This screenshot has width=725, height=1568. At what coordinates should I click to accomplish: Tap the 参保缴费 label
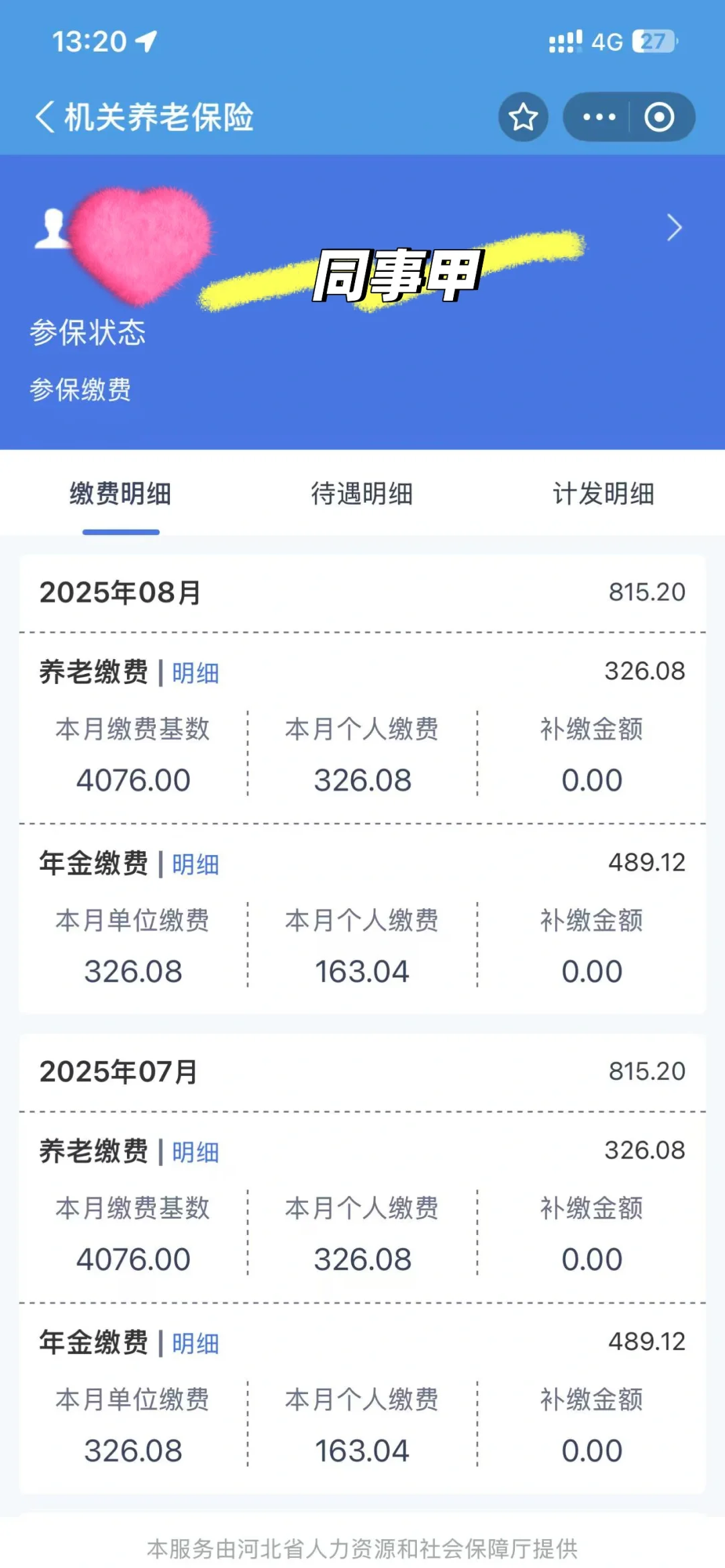click(x=80, y=389)
